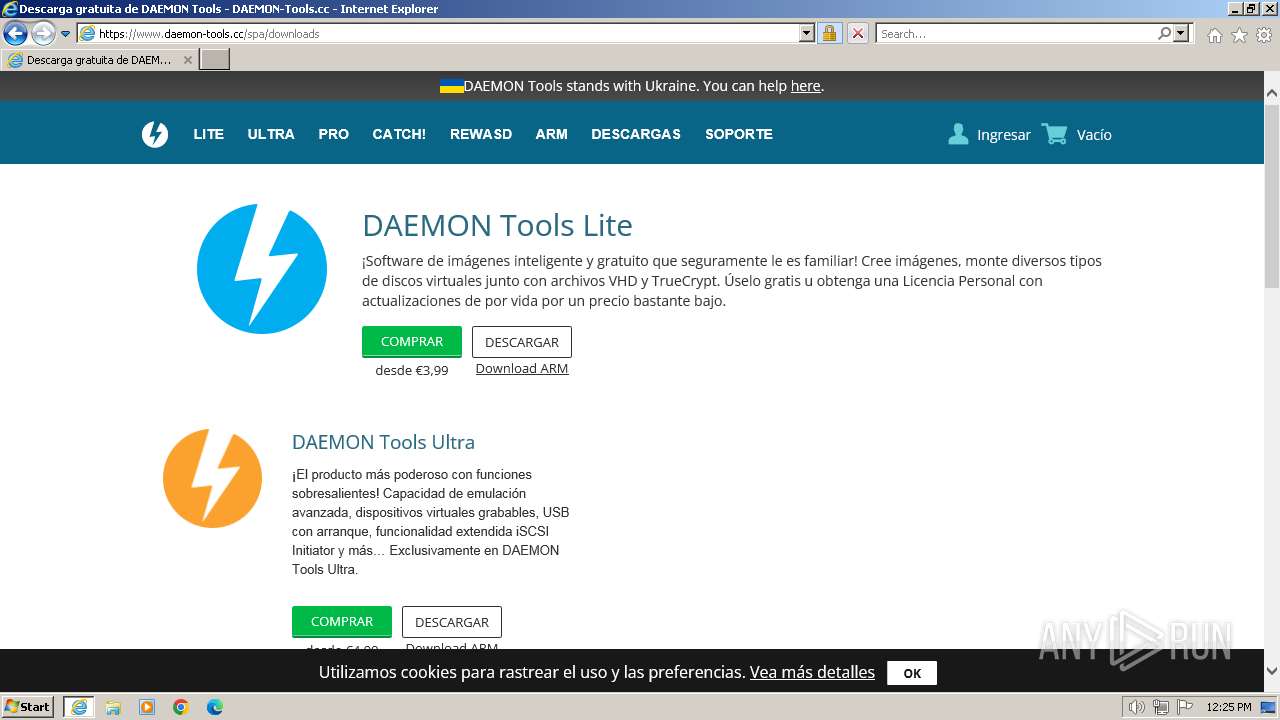Click COMPRAR for DAEMON Tools Lite
The image size is (1280, 720).
tap(412, 342)
